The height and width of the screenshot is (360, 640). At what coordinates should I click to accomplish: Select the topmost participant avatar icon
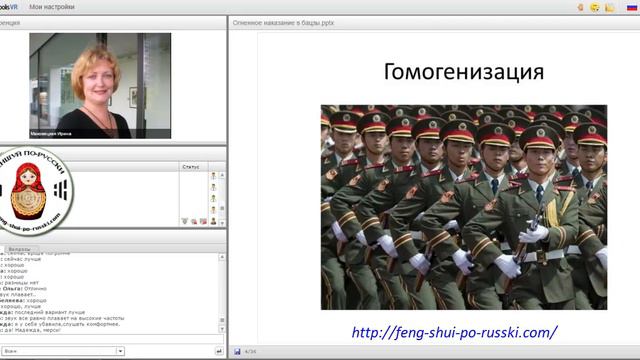coord(213,176)
